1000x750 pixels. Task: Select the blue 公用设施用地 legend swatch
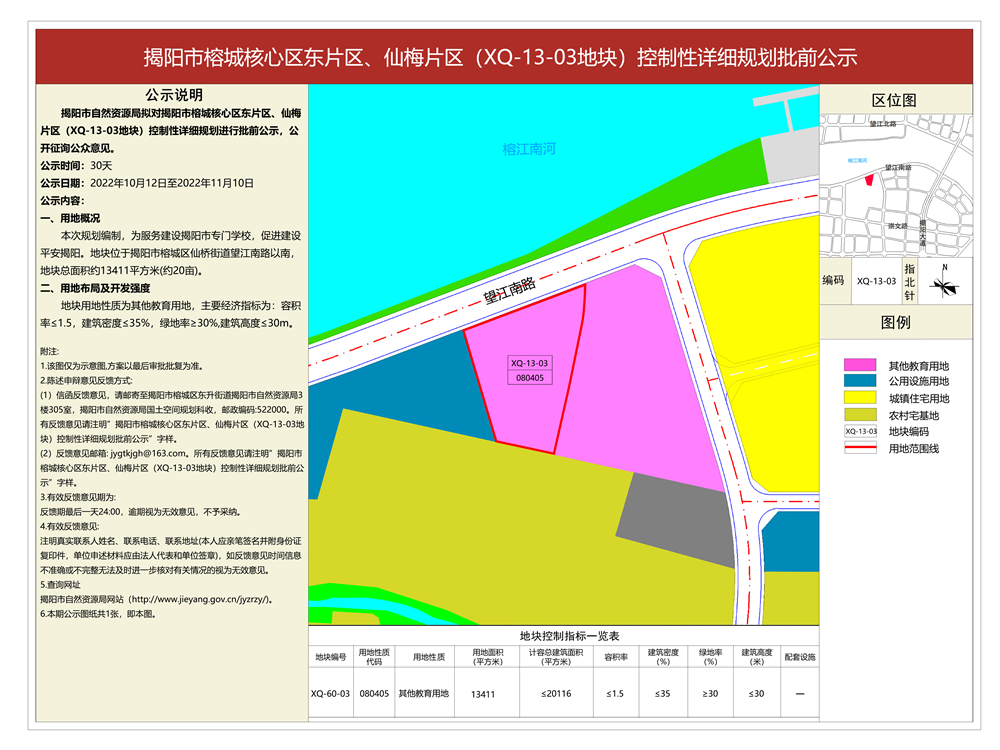pos(860,381)
